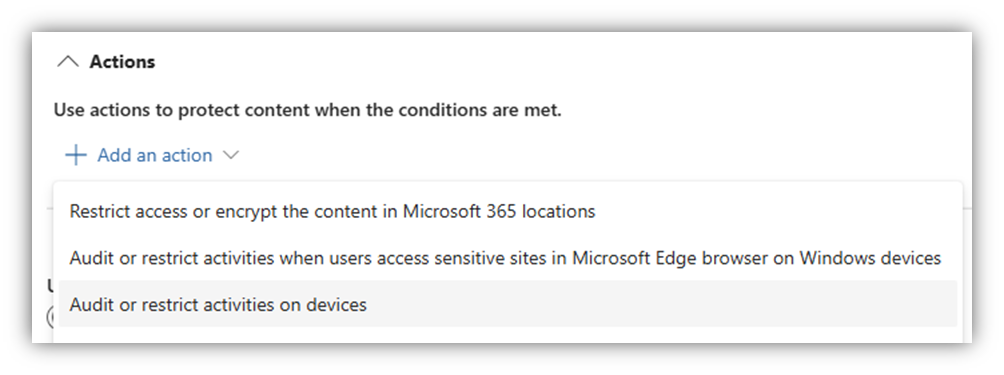The height and width of the screenshot is (375, 1004).
Task: Click the plus icon beside Add an action
Action: click(76, 155)
